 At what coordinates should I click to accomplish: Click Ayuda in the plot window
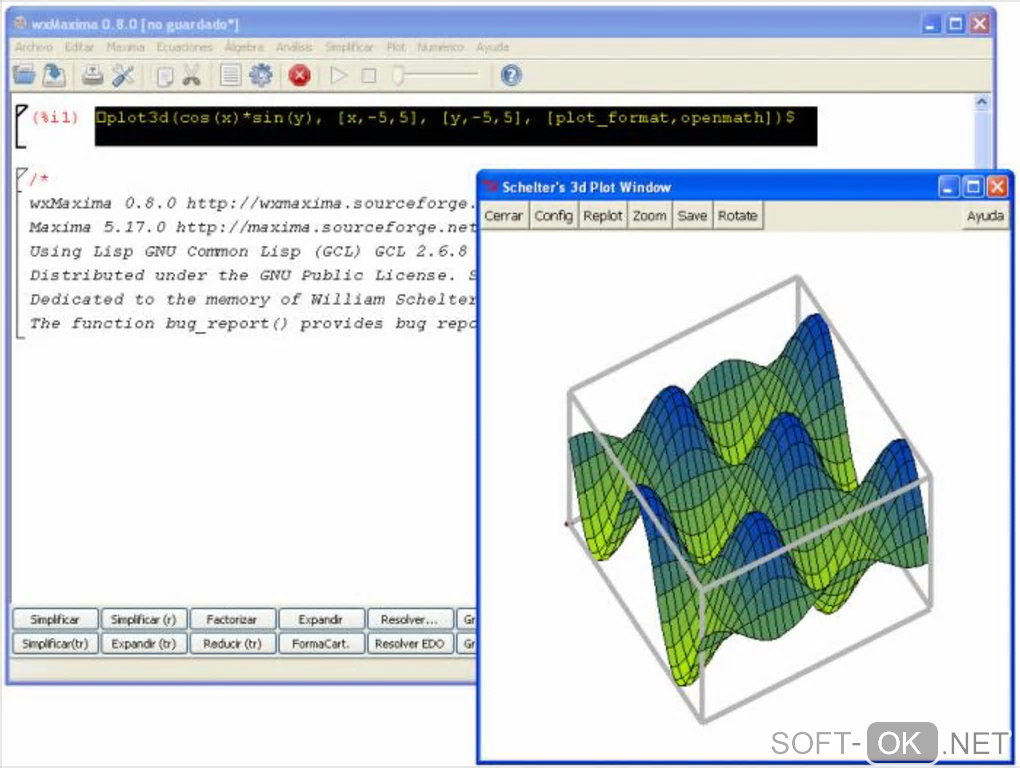(985, 216)
